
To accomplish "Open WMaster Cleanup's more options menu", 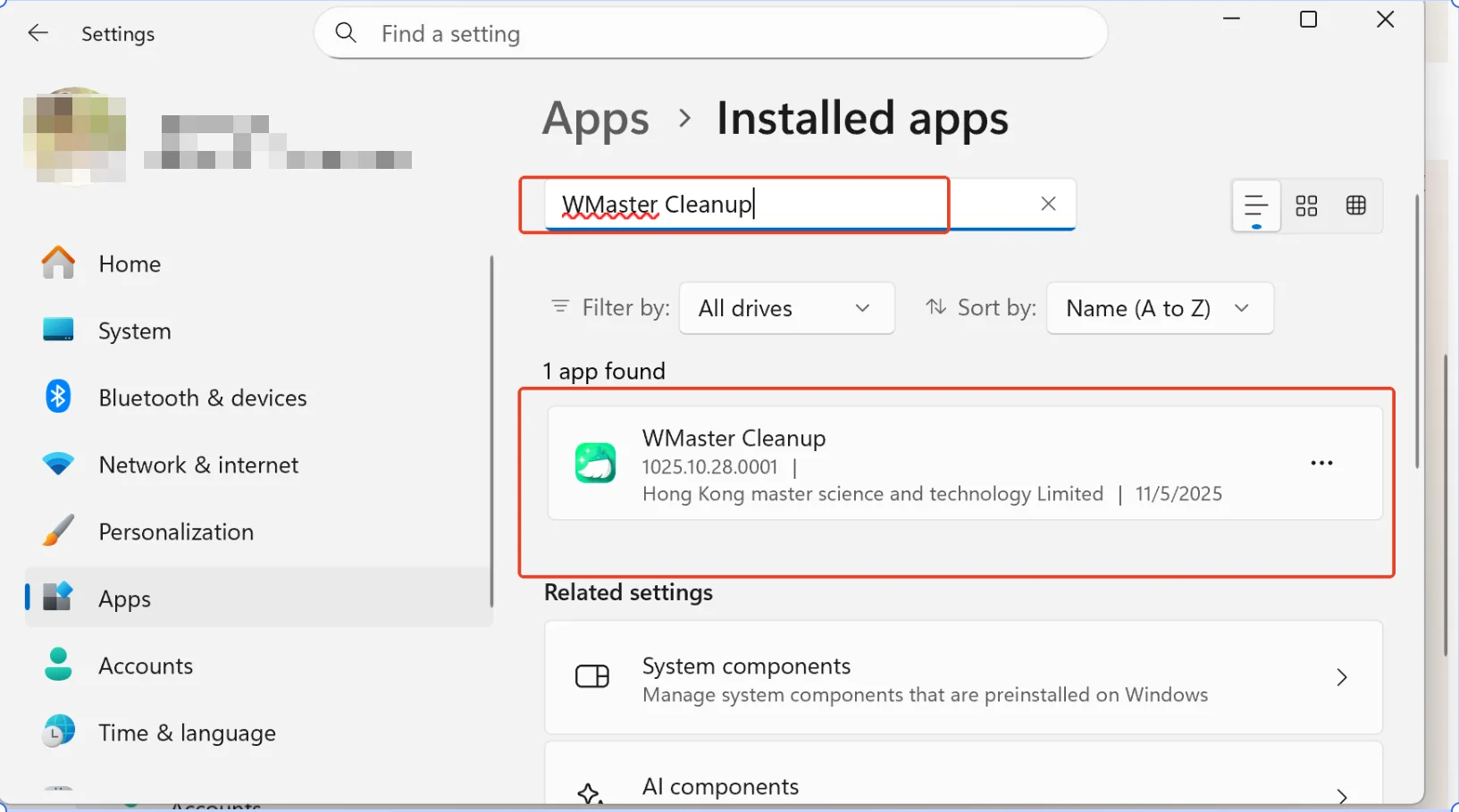I will click(1321, 463).
